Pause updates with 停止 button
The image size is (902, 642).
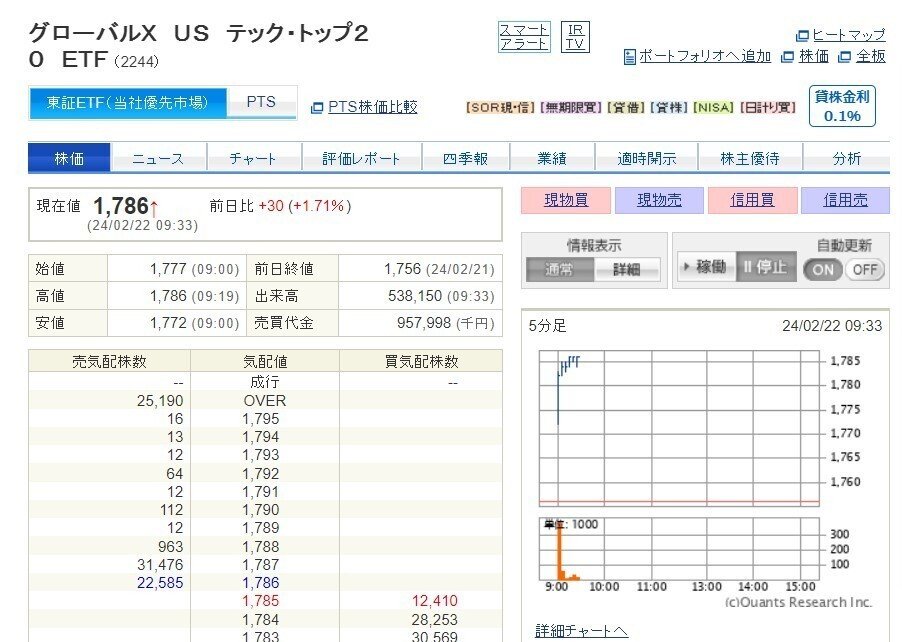pyautogui.click(x=766, y=266)
